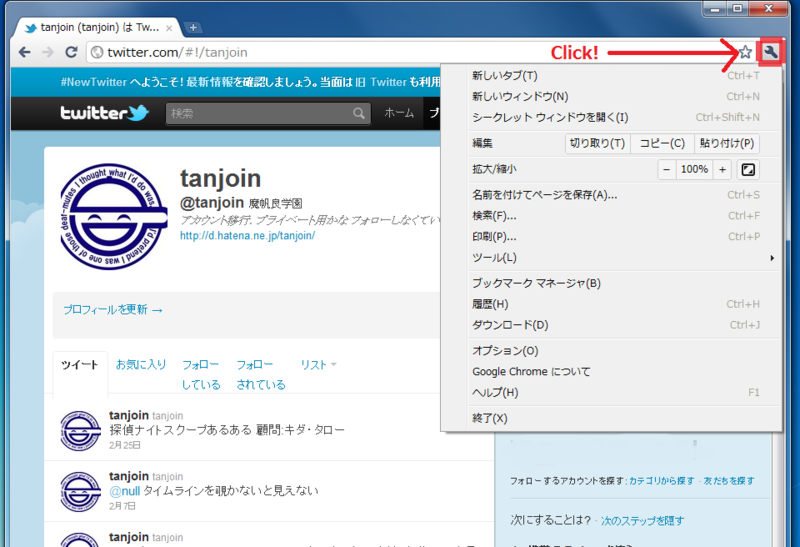Click the 100% zoom value
Screen dimensions: 800x547
(694, 169)
